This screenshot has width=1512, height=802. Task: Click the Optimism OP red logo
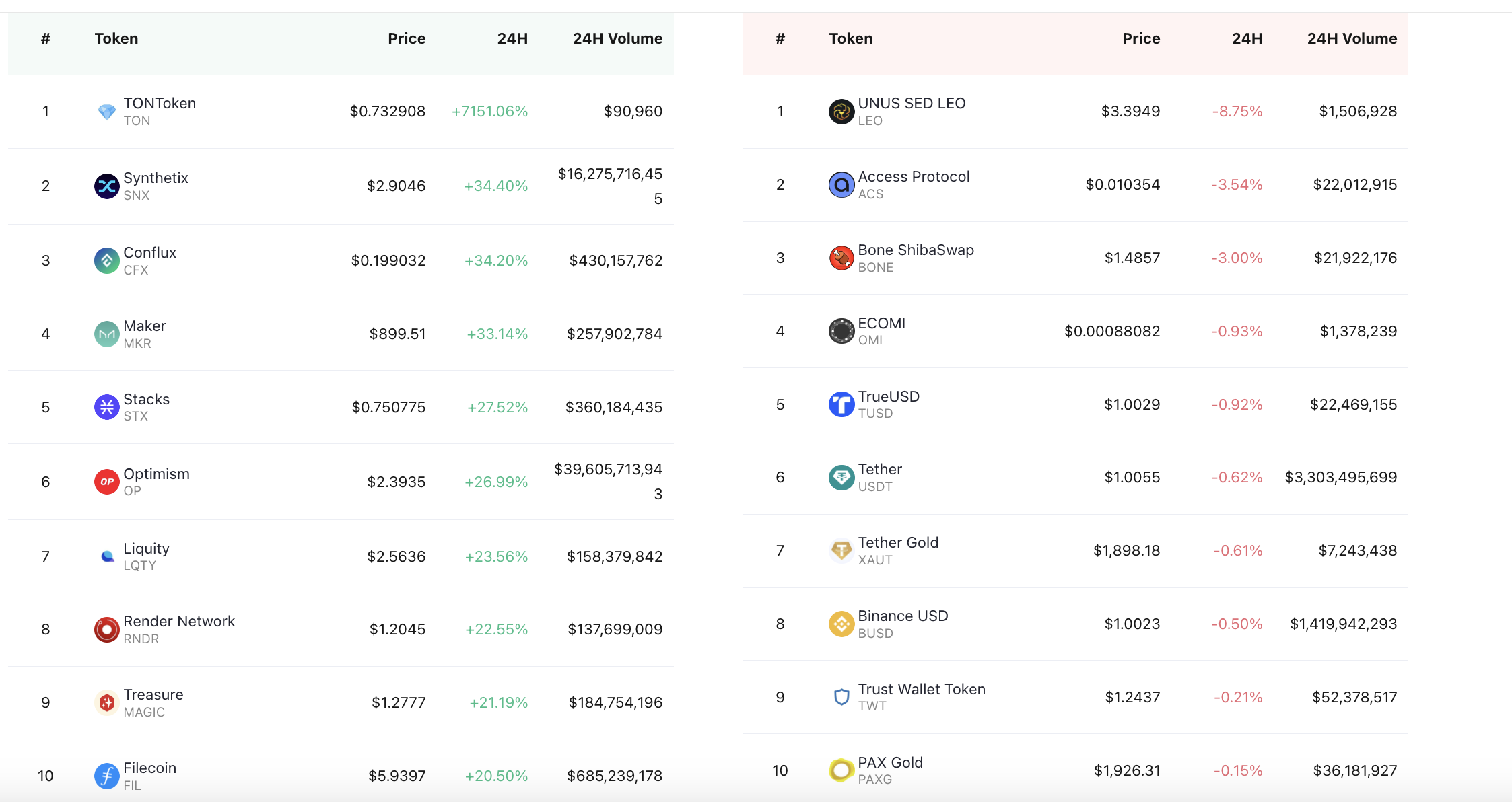click(x=107, y=482)
